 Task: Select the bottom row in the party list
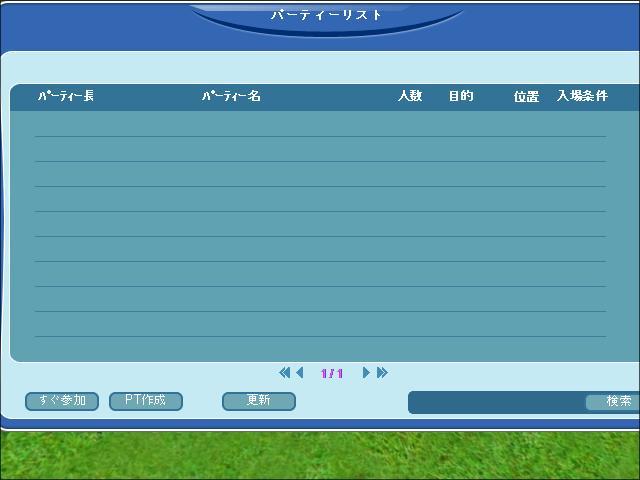coord(320,324)
